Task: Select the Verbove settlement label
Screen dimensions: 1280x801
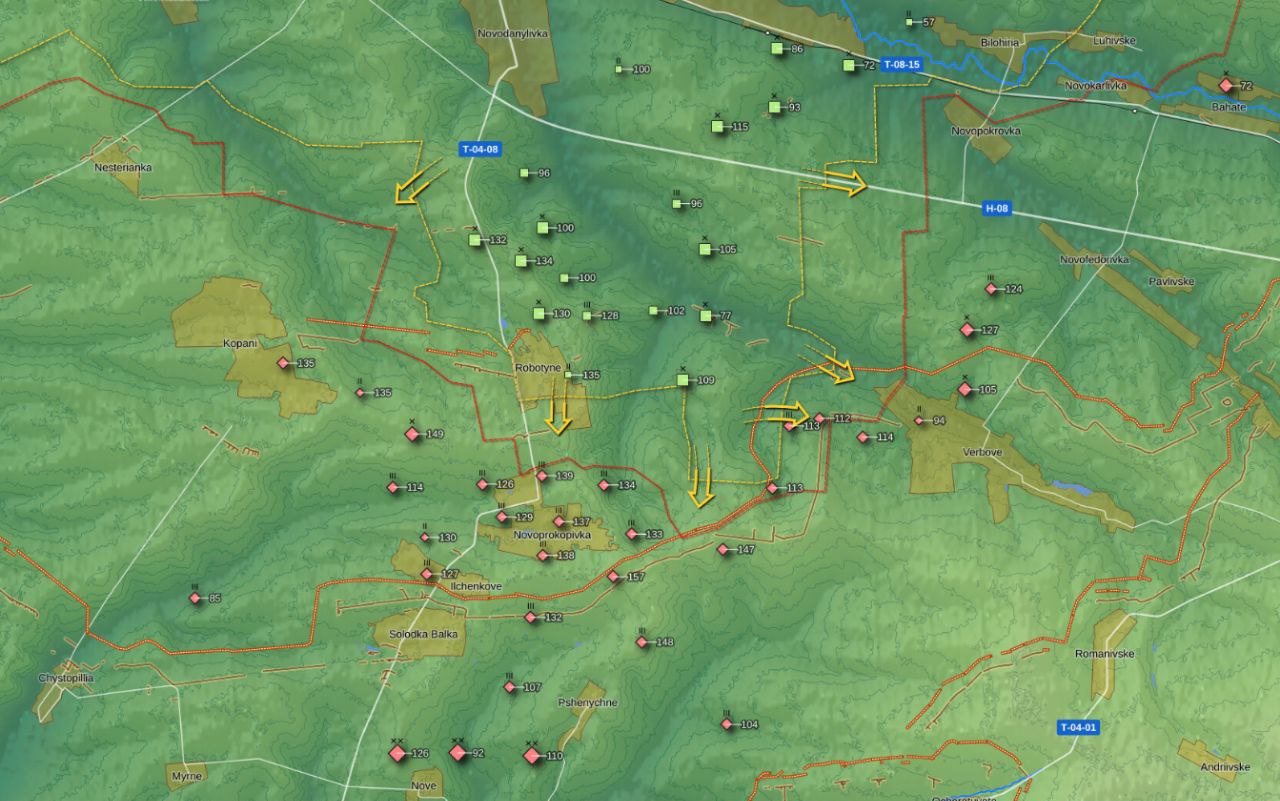Action: pyautogui.click(x=954, y=452)
